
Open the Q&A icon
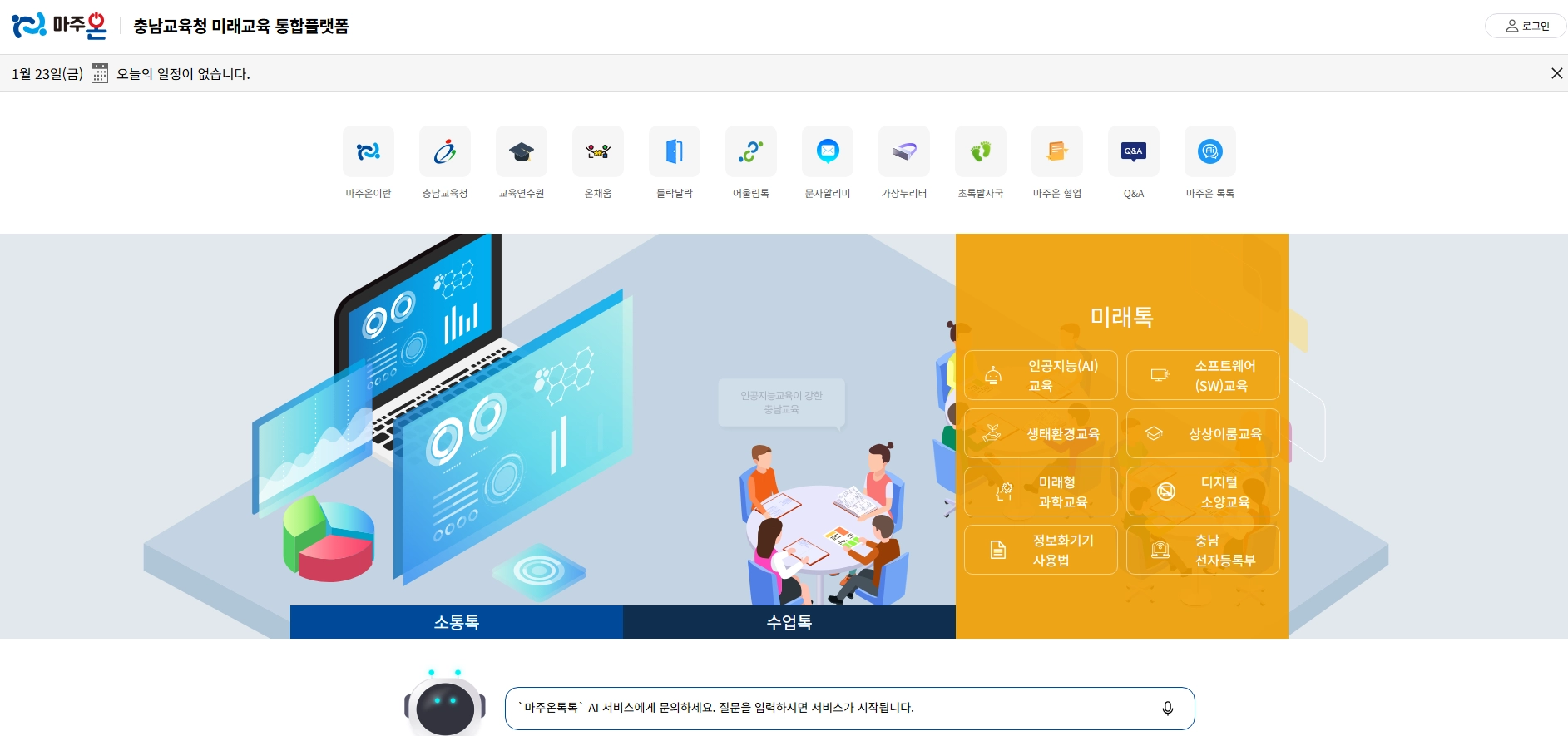click(x=1134, y=151)
